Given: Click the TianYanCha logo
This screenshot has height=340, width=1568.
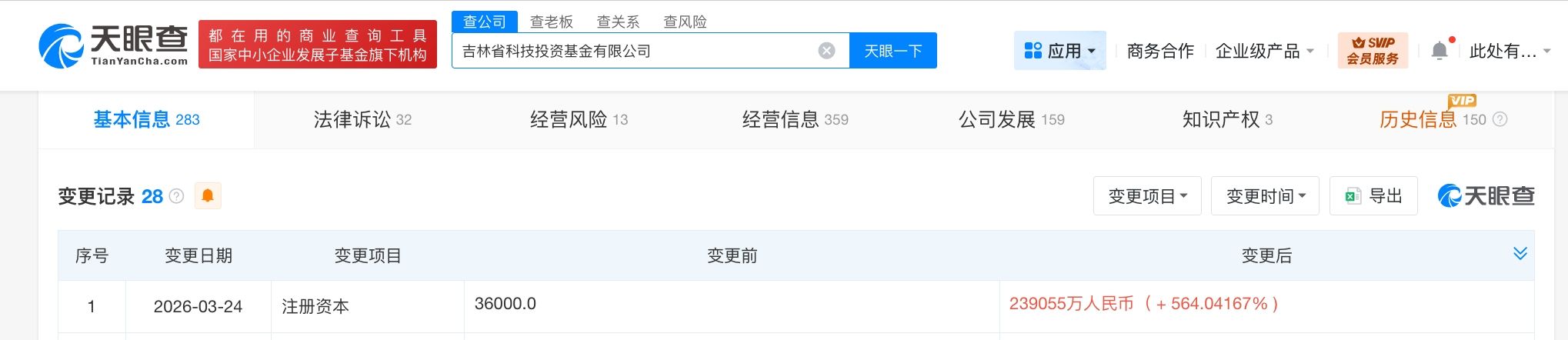Looking at the screenshot, I should 114,45.
